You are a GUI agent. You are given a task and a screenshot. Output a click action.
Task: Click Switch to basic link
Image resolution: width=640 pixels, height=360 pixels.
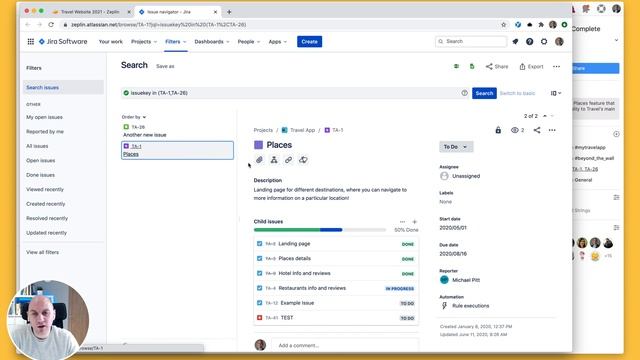coord(517,93)
